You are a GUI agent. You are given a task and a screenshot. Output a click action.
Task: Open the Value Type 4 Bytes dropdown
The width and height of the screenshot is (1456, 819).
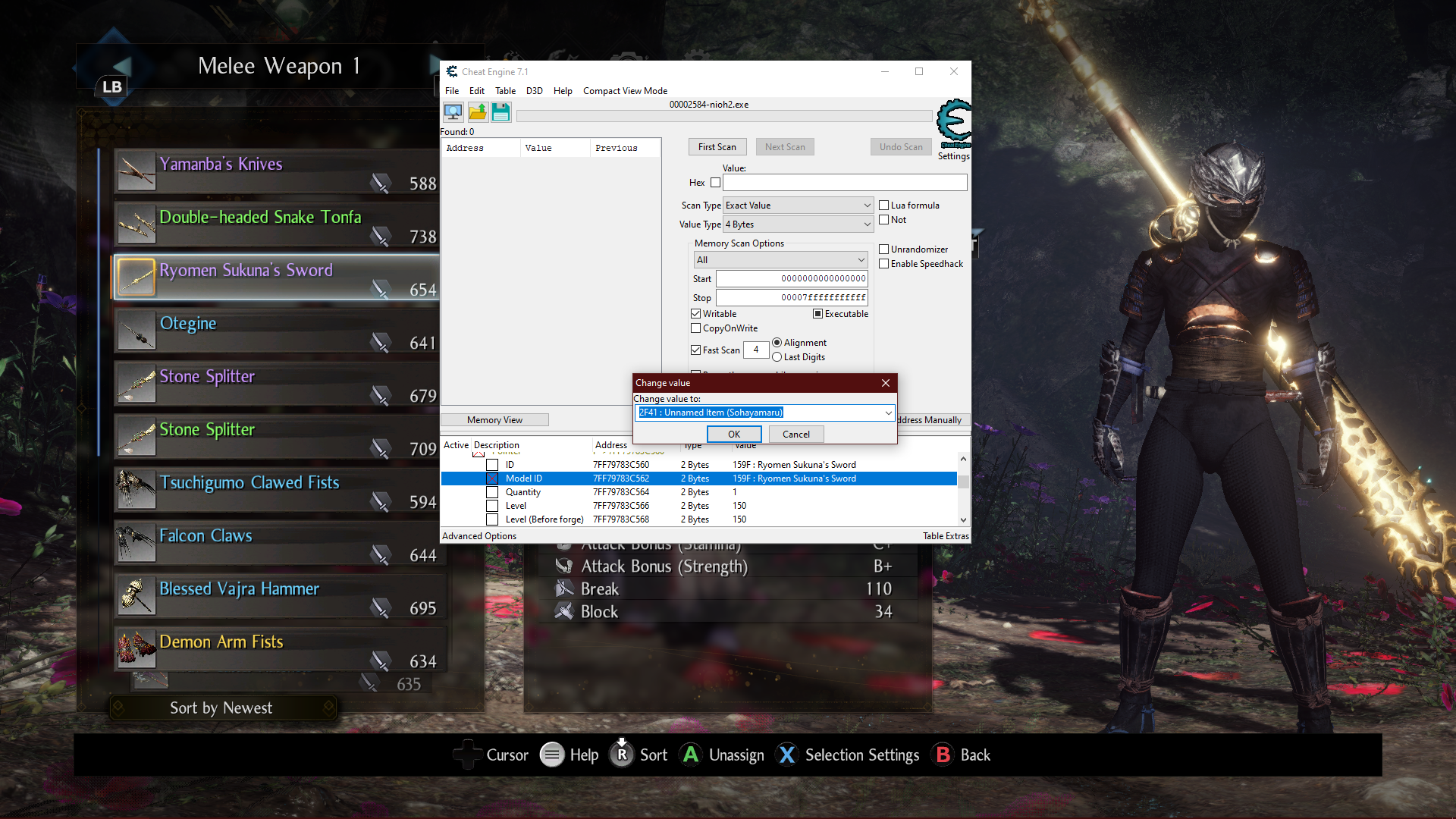coord(799,224)
